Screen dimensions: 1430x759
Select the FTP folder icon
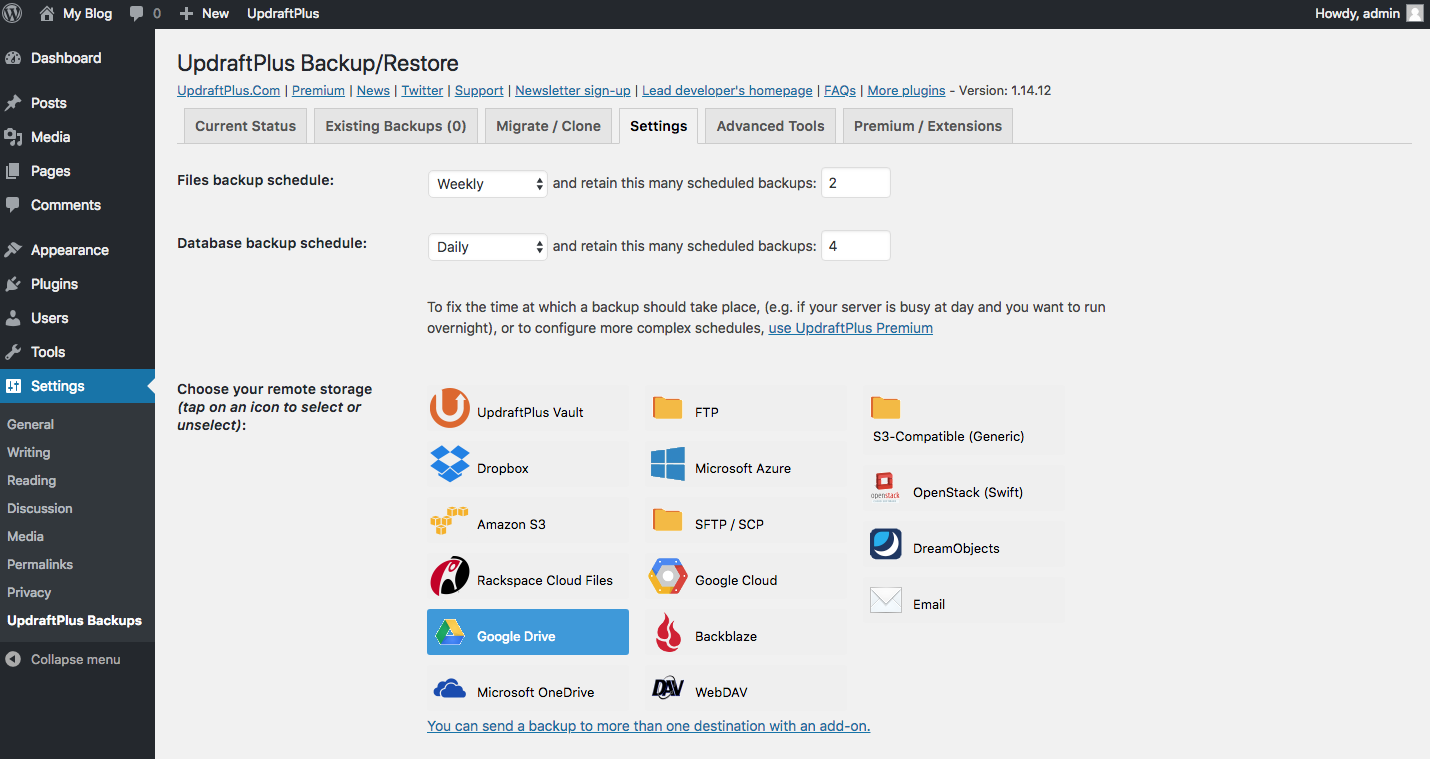point(667,407)
